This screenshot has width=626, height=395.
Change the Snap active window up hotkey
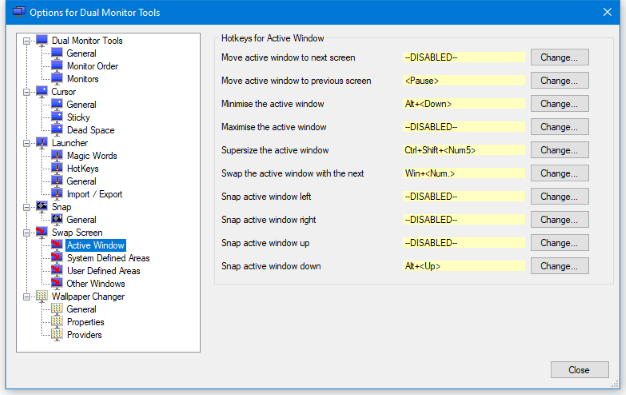pos(559,243)
